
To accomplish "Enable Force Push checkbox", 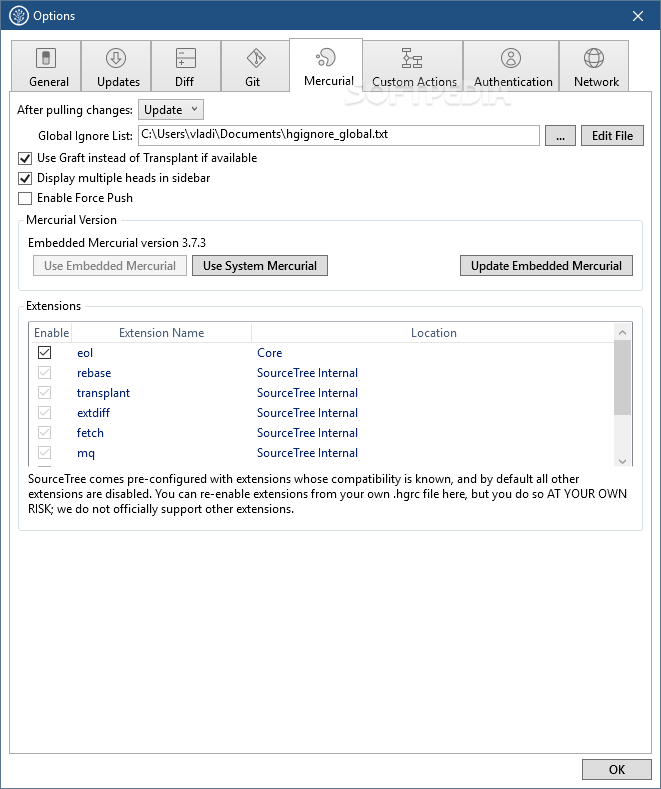I will click(25, 198).
